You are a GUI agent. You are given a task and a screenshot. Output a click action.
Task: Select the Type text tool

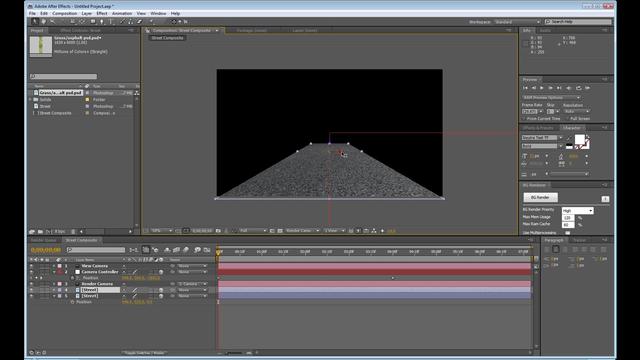pyautogui.click(x=111, y=22)
